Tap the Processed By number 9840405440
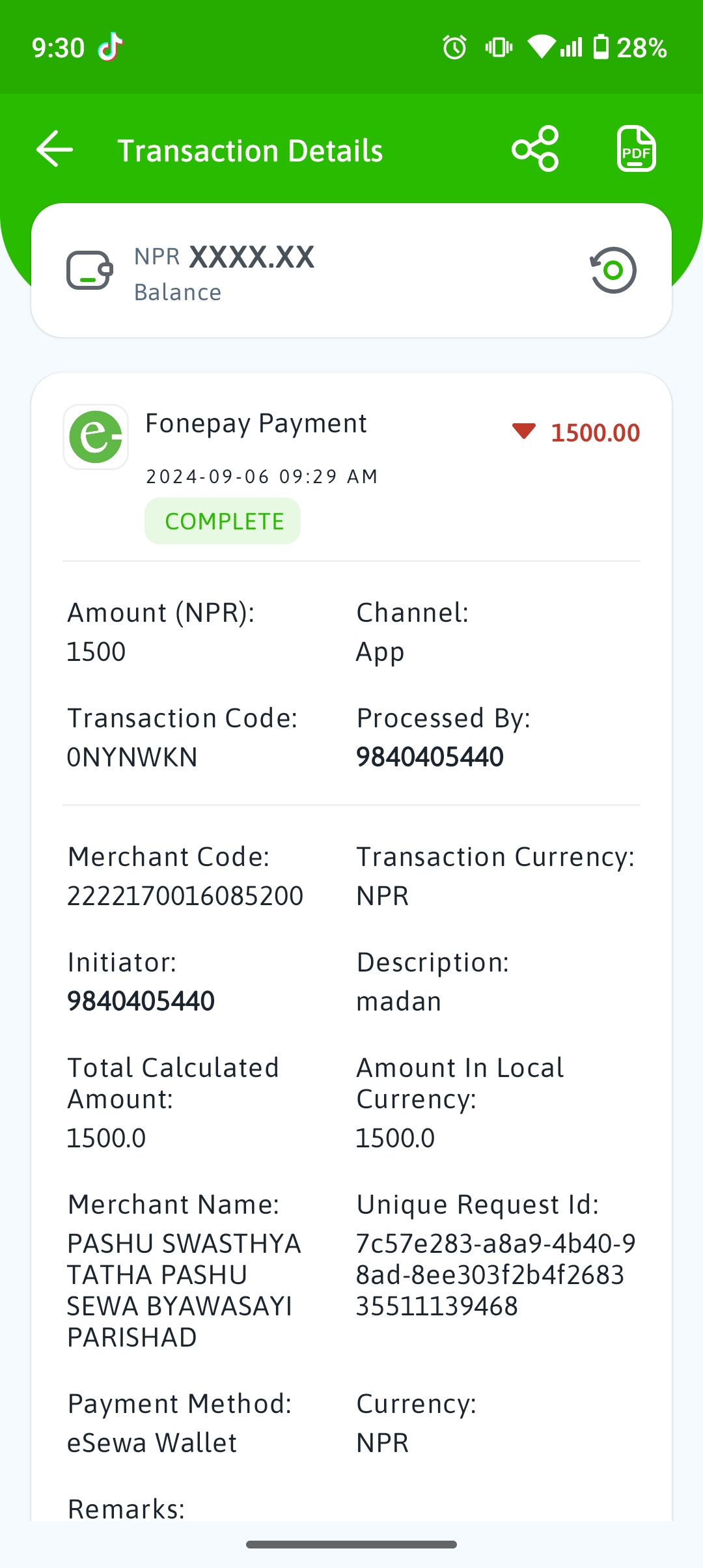 pyautogui.click(x=430, y=757)
